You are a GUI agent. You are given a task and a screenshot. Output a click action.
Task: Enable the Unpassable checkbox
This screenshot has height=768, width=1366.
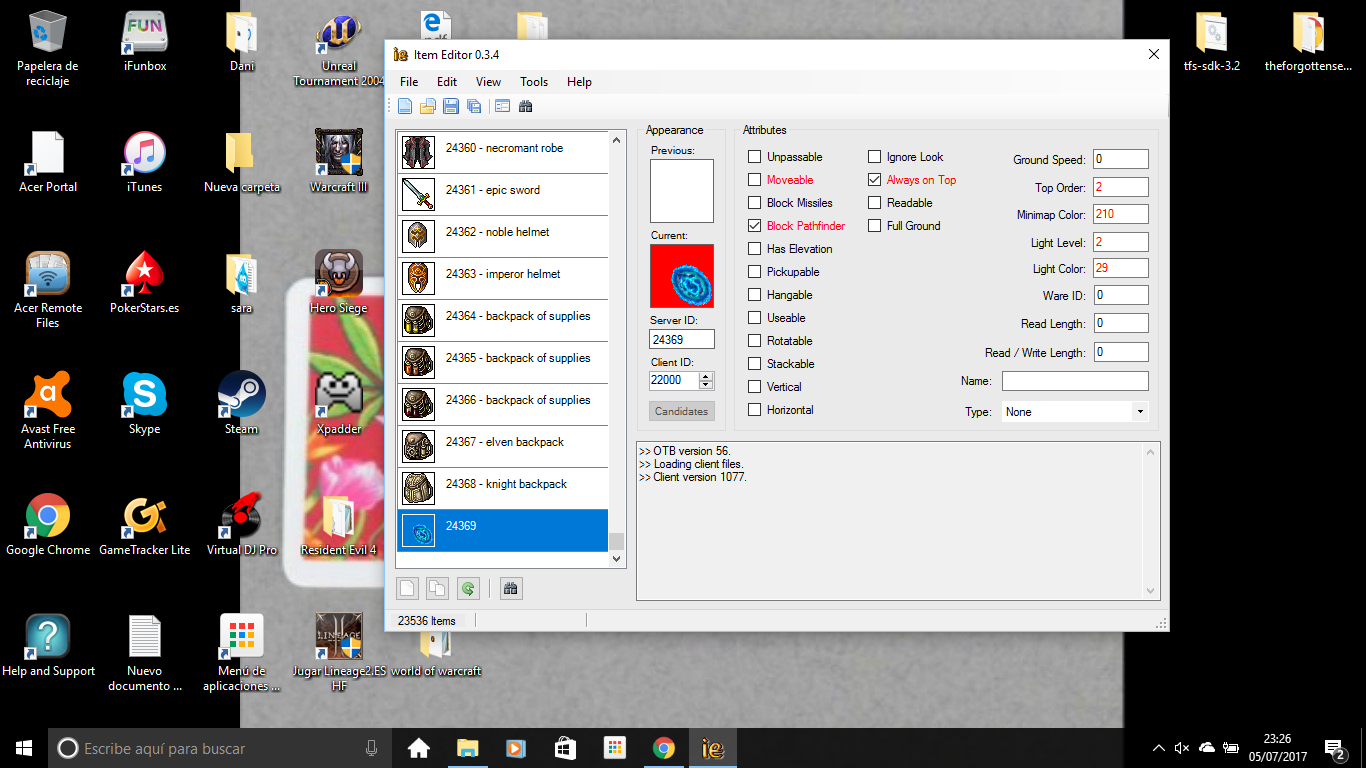click(x=755, y=157)
